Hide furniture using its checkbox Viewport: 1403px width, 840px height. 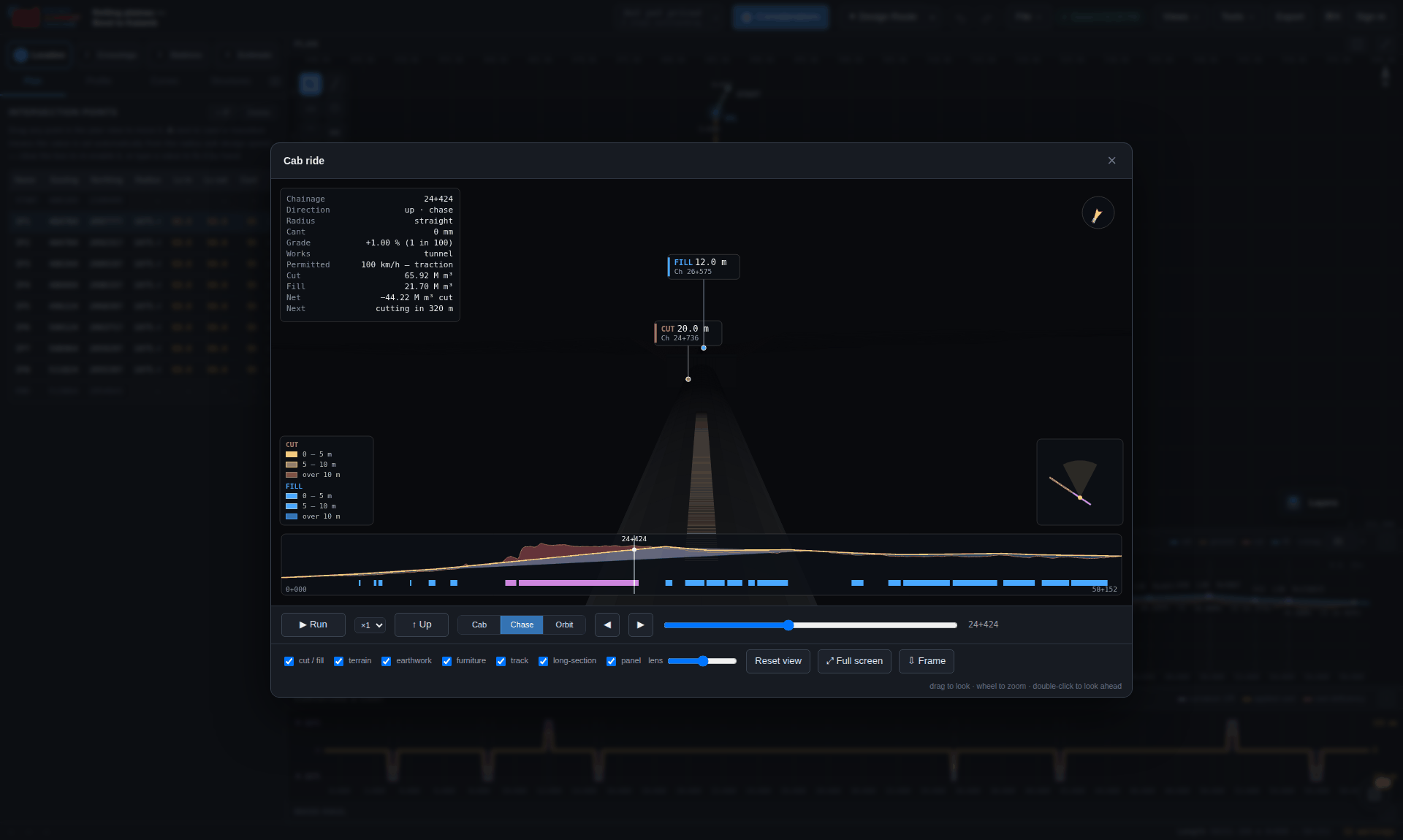447,661
